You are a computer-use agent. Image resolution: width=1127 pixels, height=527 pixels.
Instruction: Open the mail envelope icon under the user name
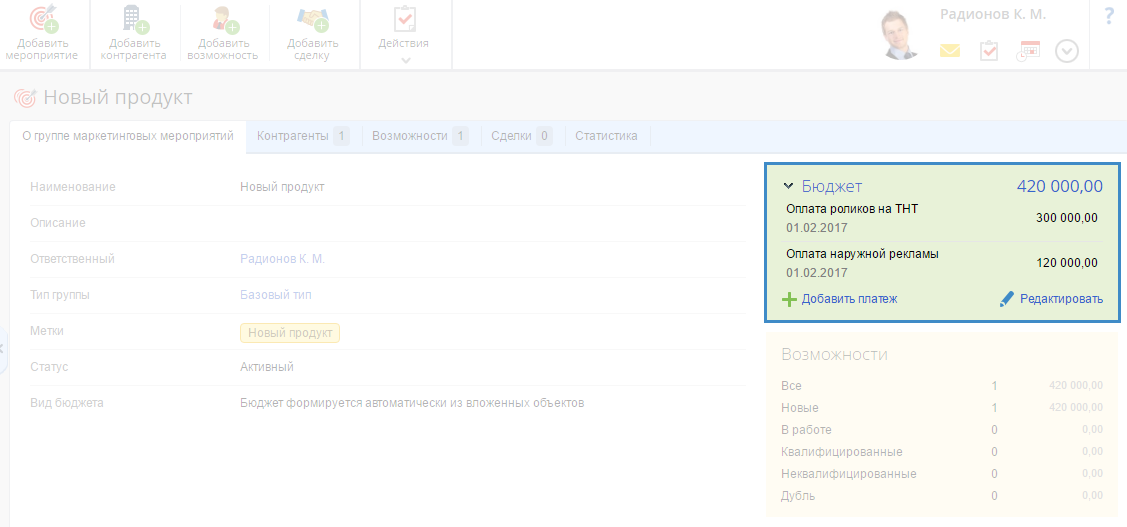(x=949, y=50)
